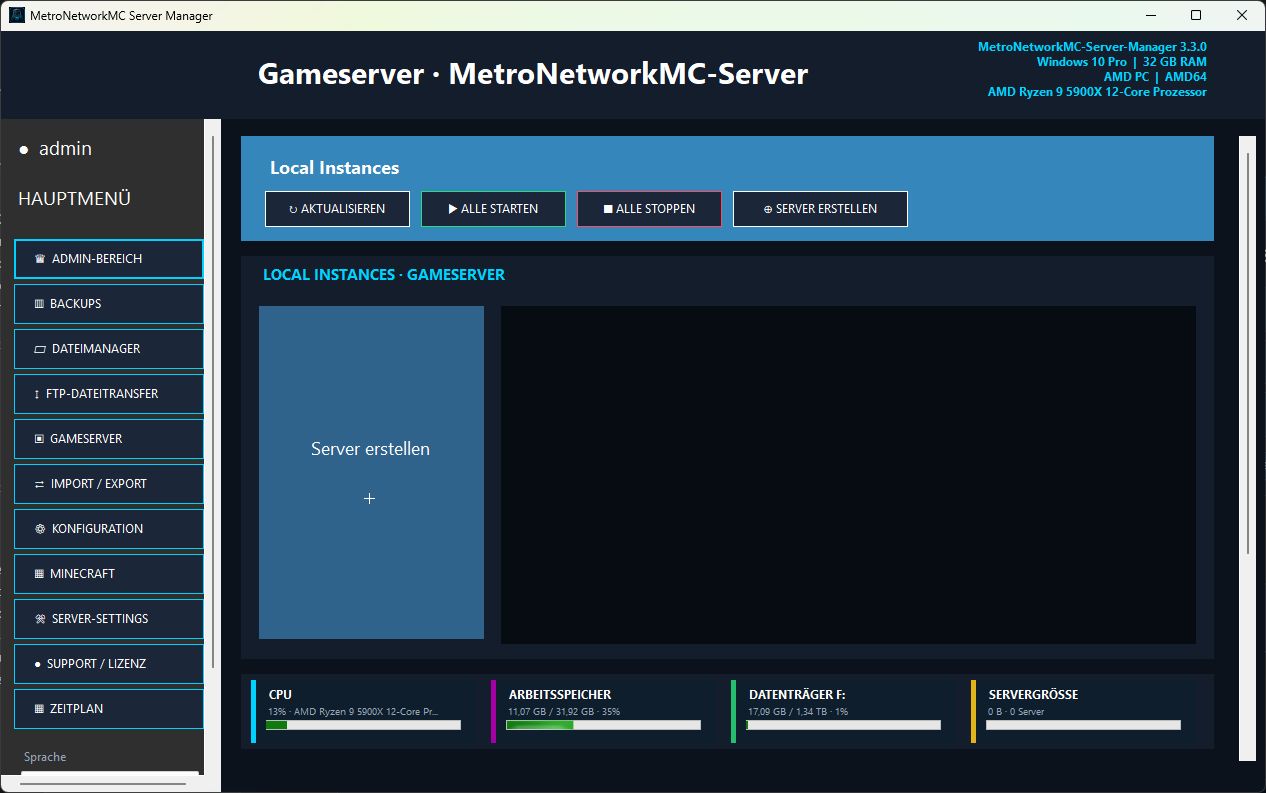Click the ARBEITSSPEICHER label
This screenshot has height=793, width=1266.
tap(560, 694)
